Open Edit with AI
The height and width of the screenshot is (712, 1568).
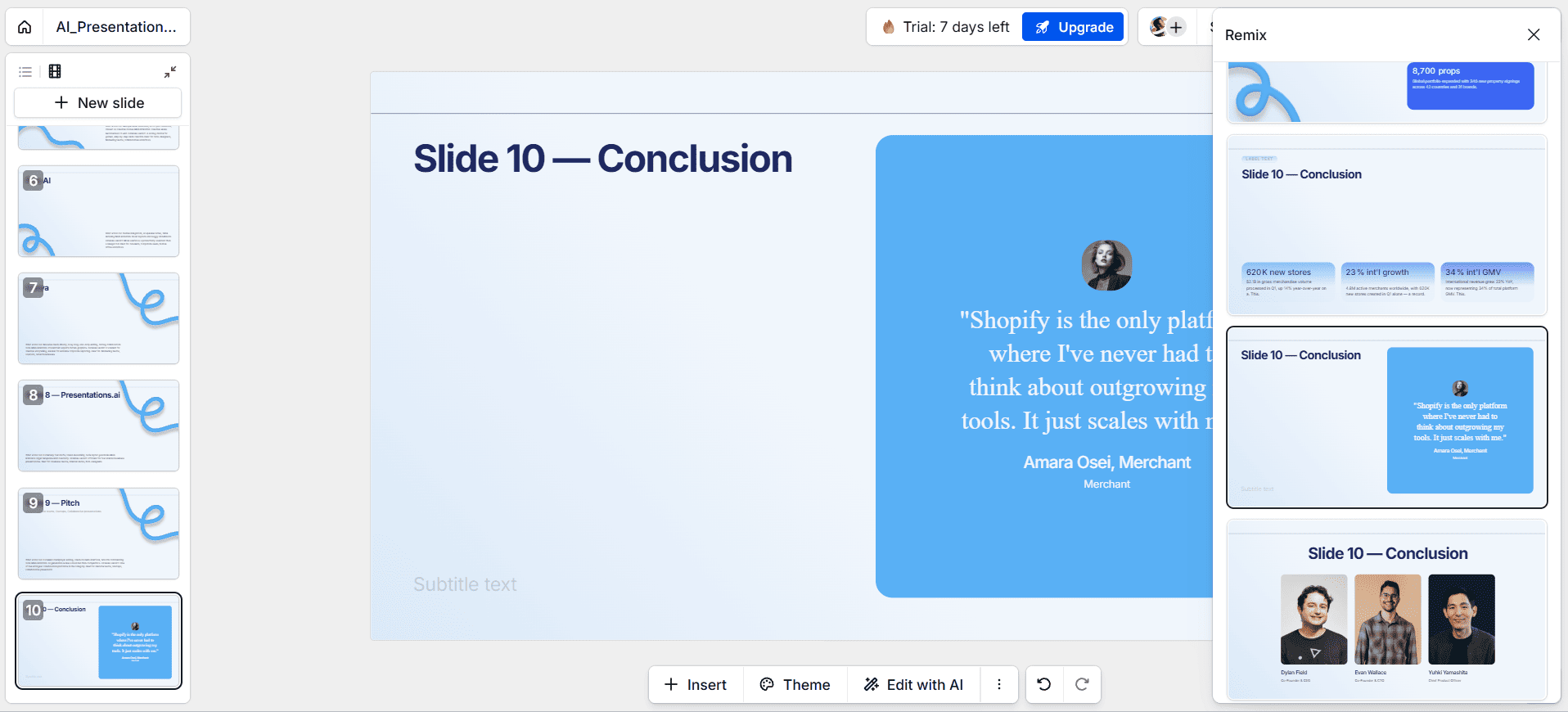click(x=913, y=685)
